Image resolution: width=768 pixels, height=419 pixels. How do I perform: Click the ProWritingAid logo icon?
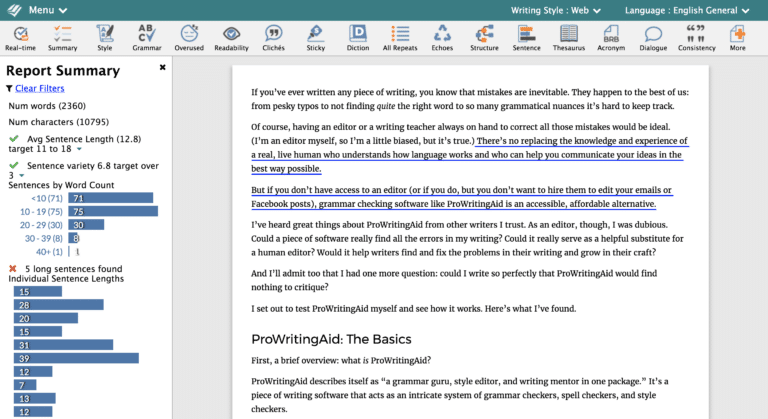click(15, 10)
